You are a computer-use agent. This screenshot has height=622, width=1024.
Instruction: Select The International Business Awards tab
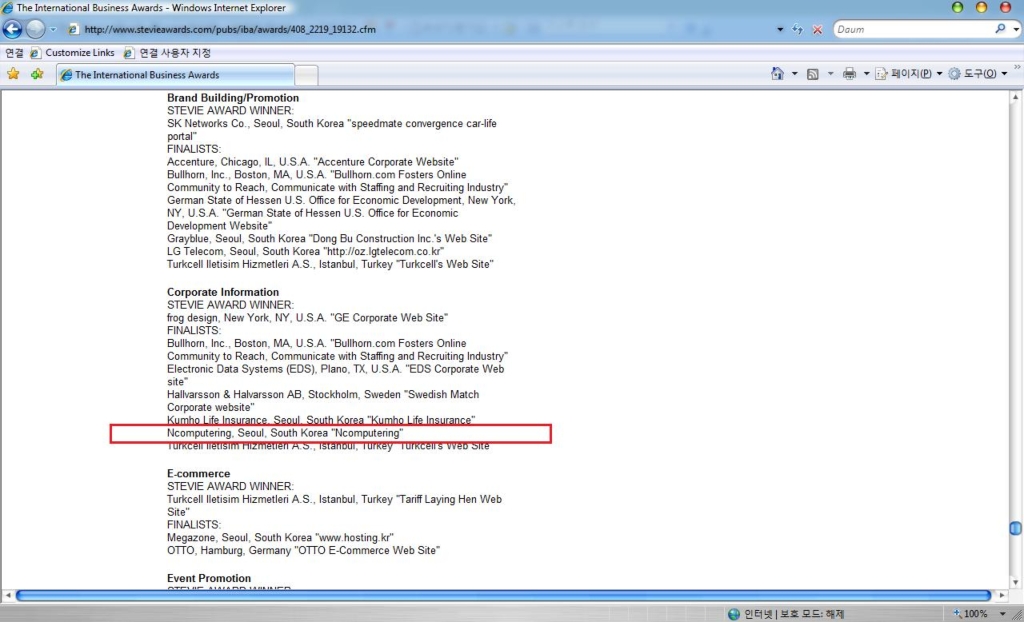click(x=175, y=74)
